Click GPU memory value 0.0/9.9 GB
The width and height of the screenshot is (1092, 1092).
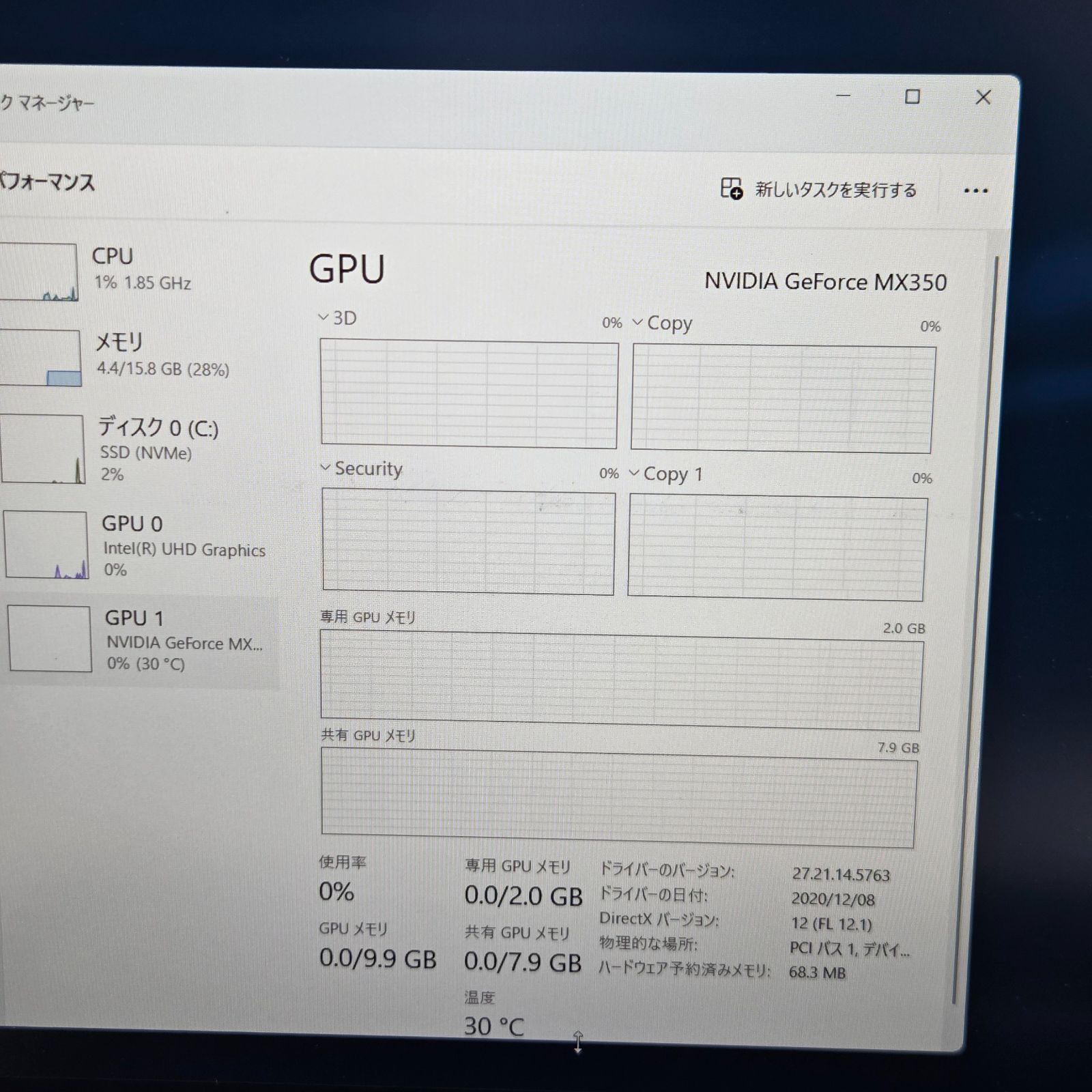377,958
